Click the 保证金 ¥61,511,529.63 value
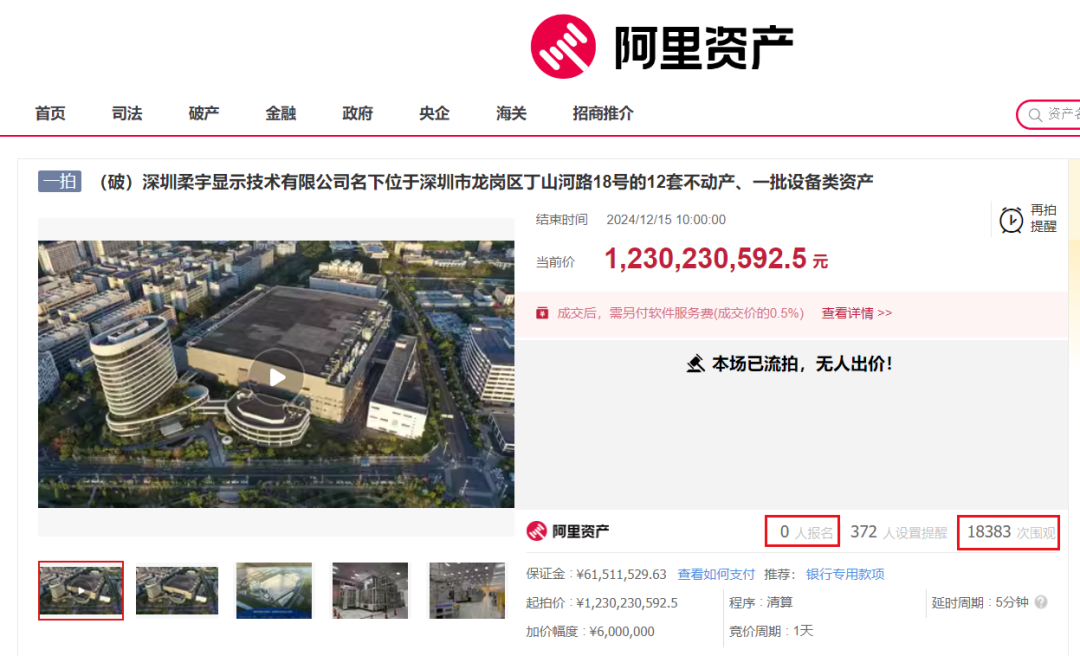This screenshot has height=656, width=1080. click(621, 574)
